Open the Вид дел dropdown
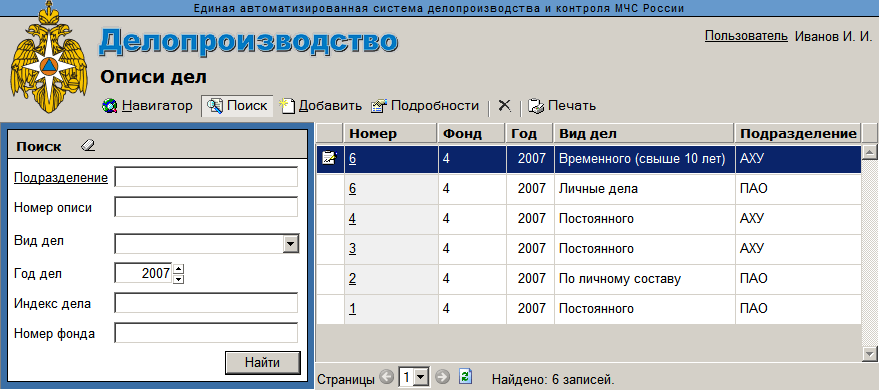 point(290,244)
